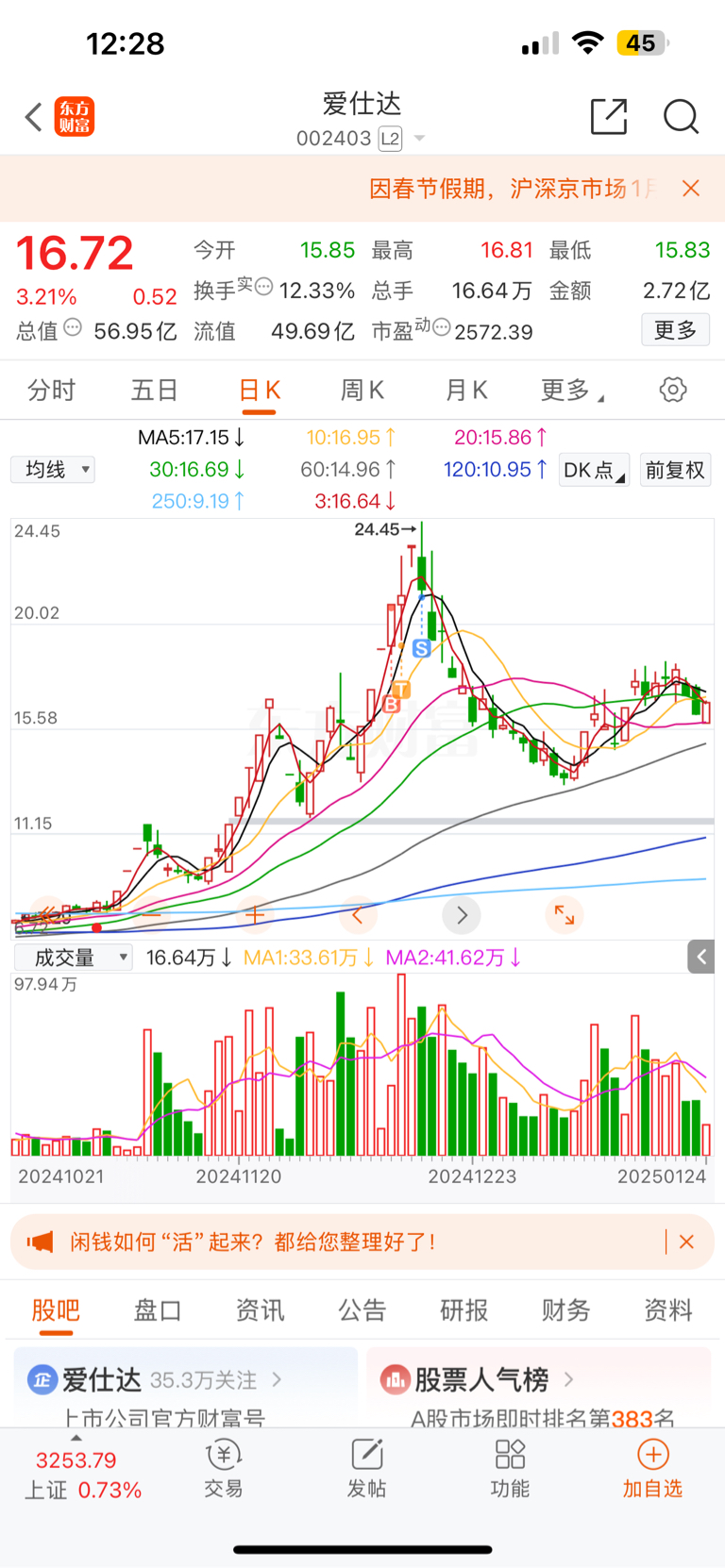The image size is (725, 1568).
Task: Tap the current price 16.72
Action: click(x=75, y=253)
